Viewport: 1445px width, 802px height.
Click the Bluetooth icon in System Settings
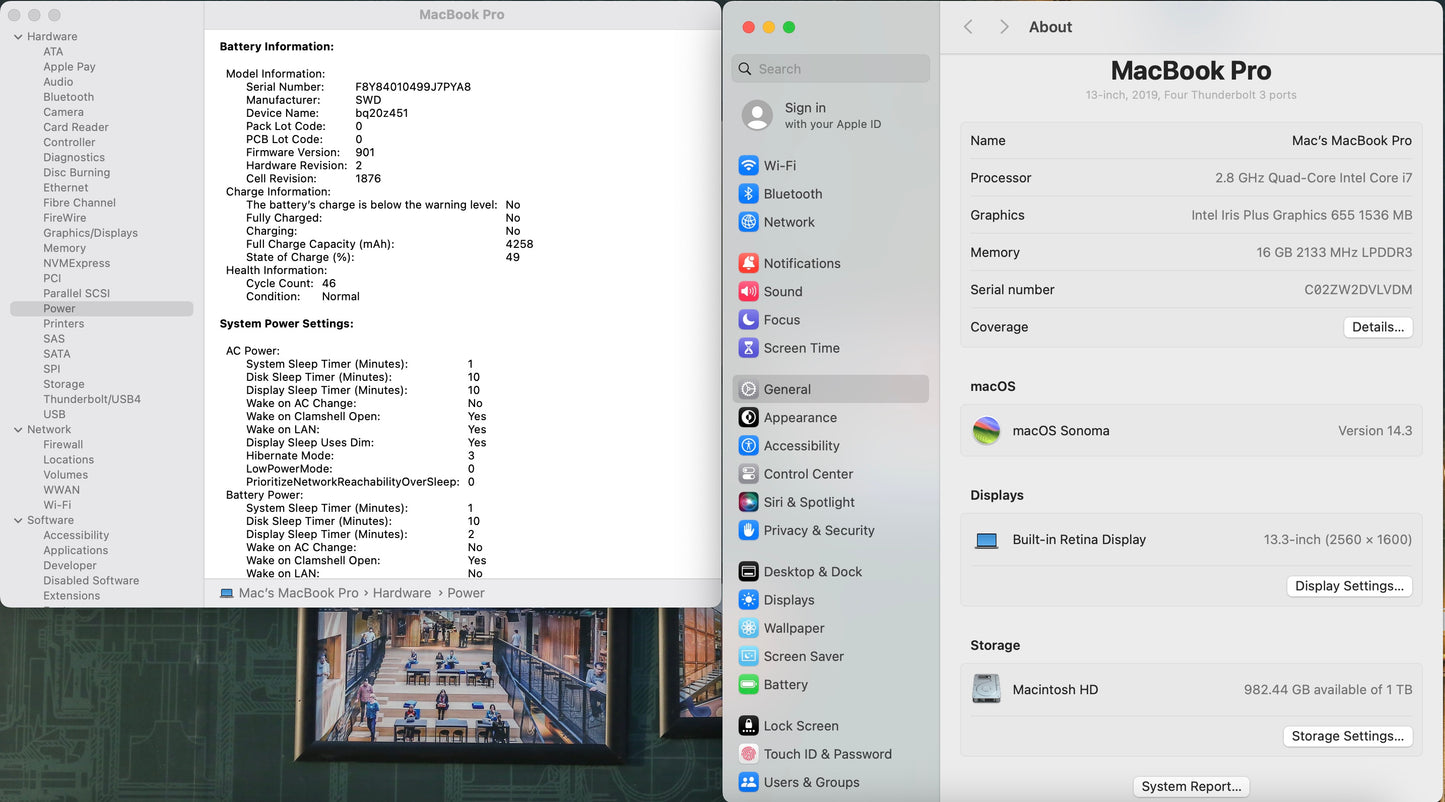[748, 194]
